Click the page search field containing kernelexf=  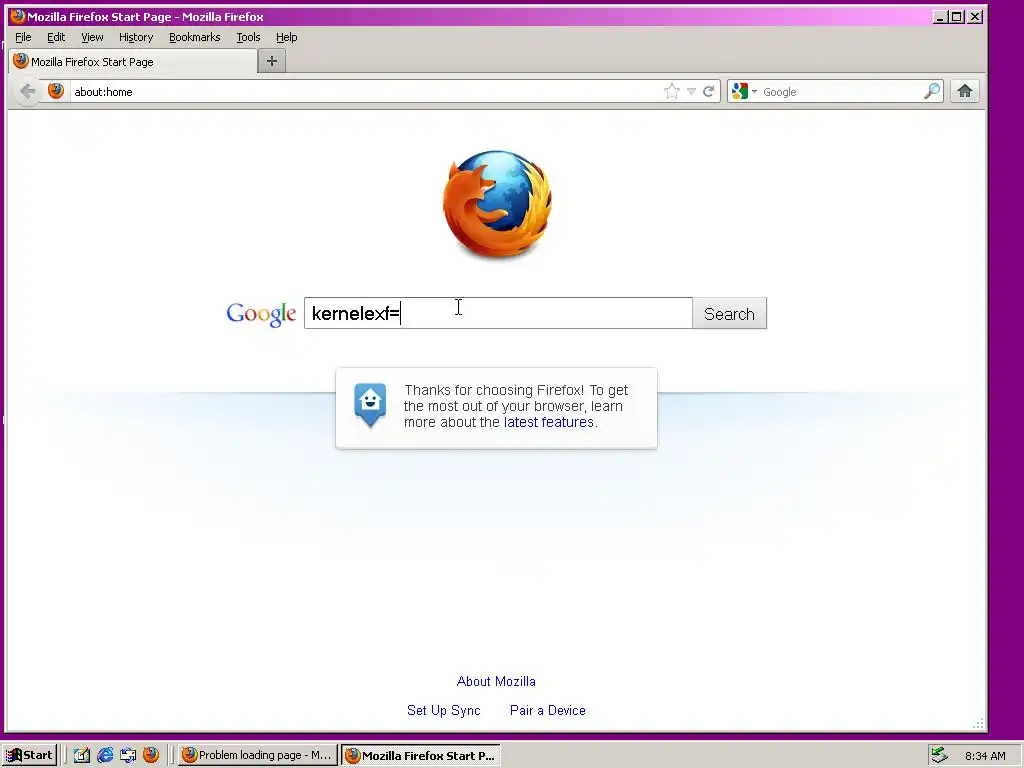tap(498, 313)
